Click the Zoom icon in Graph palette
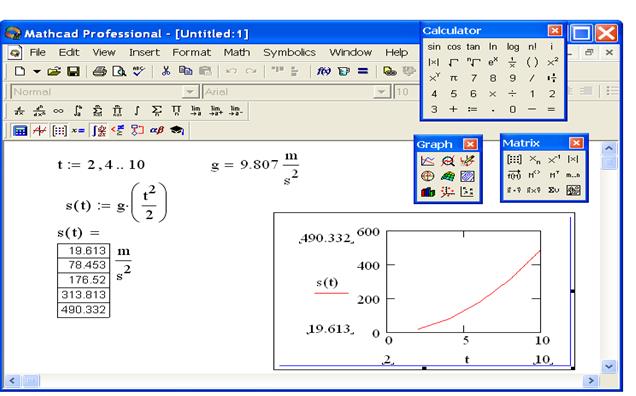 [x=447, y=161]
